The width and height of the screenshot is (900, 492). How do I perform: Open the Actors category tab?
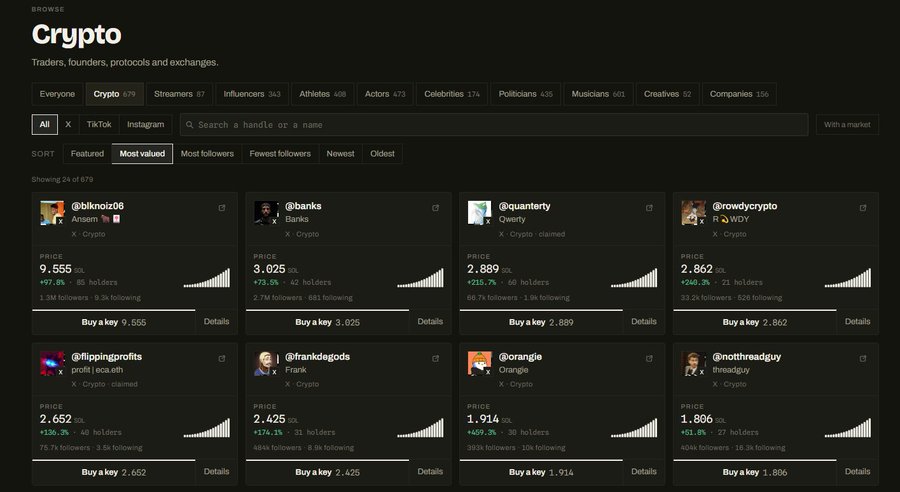pos(385,94)
